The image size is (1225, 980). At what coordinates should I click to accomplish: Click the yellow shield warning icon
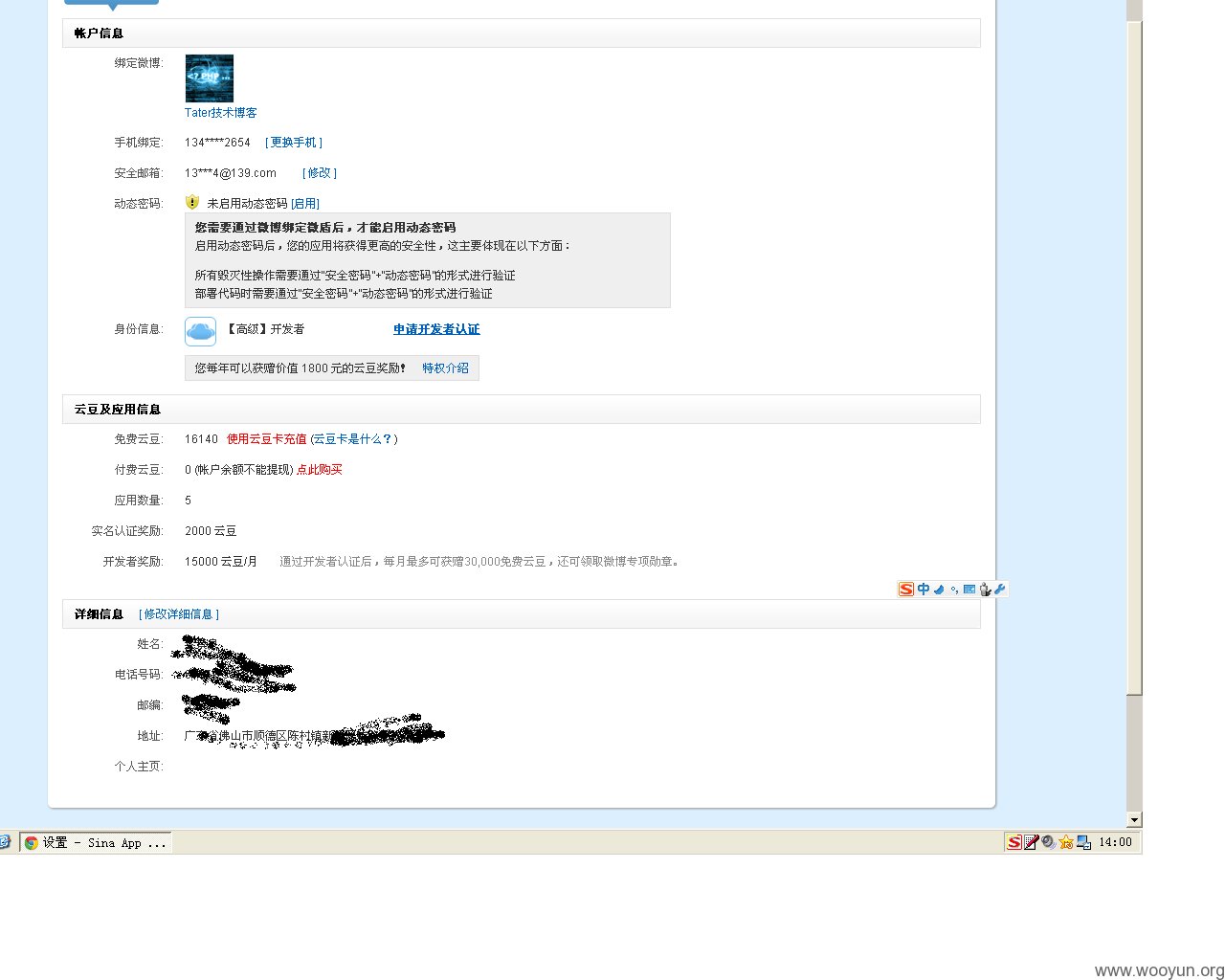click(x=192, y=203)
